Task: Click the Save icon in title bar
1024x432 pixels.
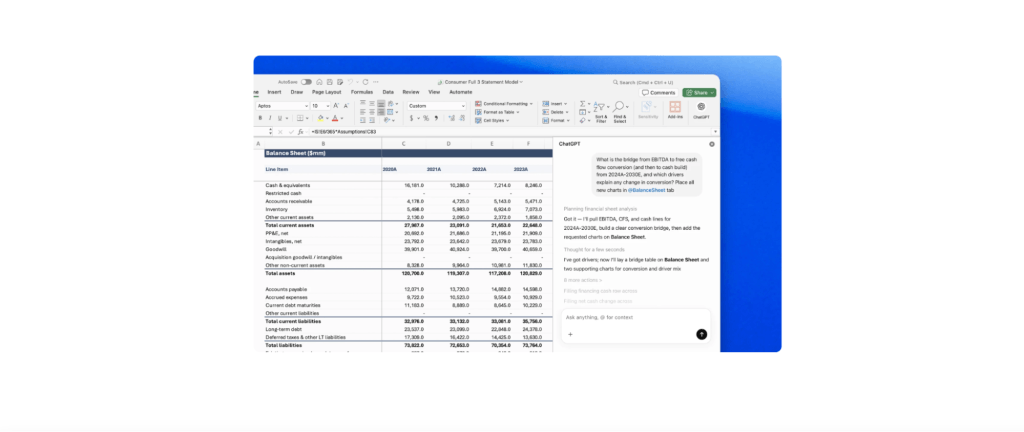Action: click(x=330, y=82)
